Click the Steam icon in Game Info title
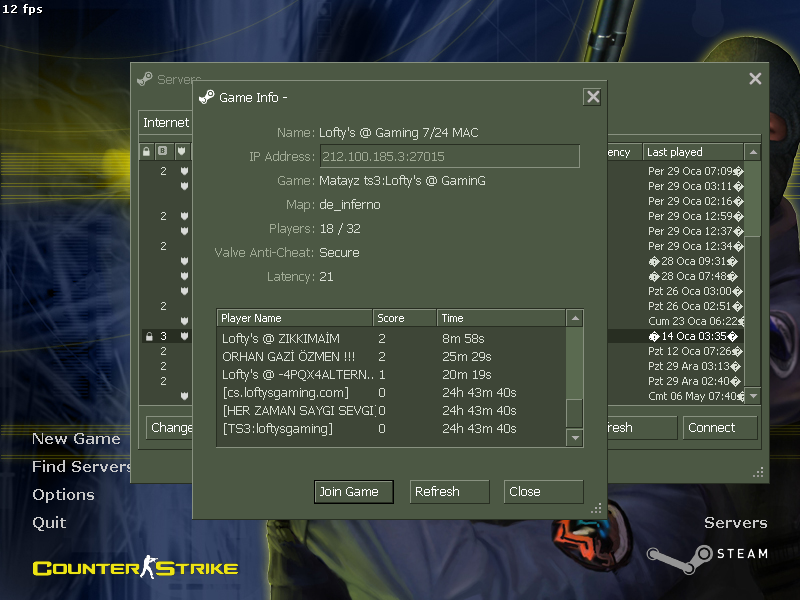Viewport: 800px width, 600px height. coord(207,96)
